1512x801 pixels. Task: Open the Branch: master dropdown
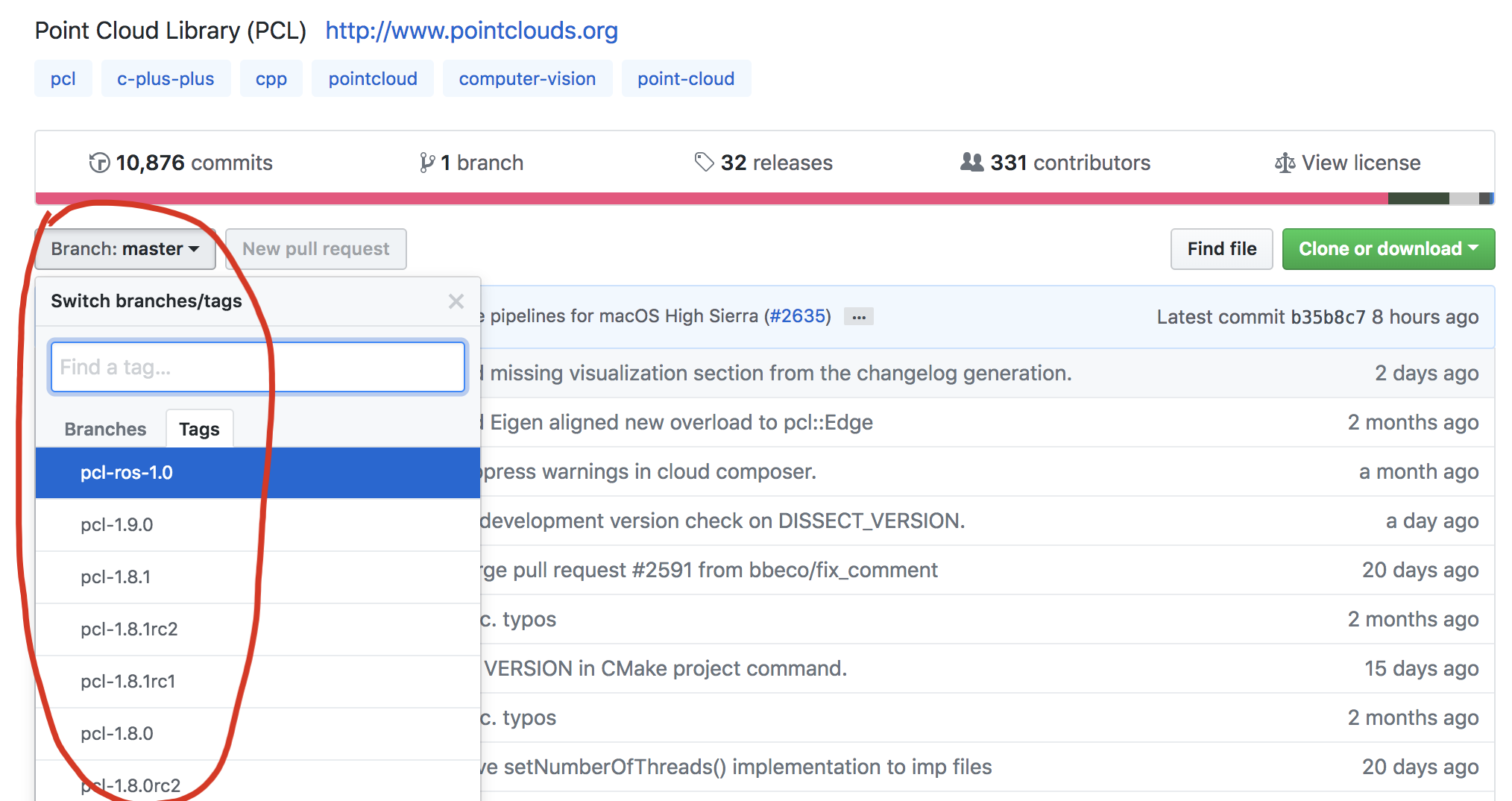click(x=125, y=249)
